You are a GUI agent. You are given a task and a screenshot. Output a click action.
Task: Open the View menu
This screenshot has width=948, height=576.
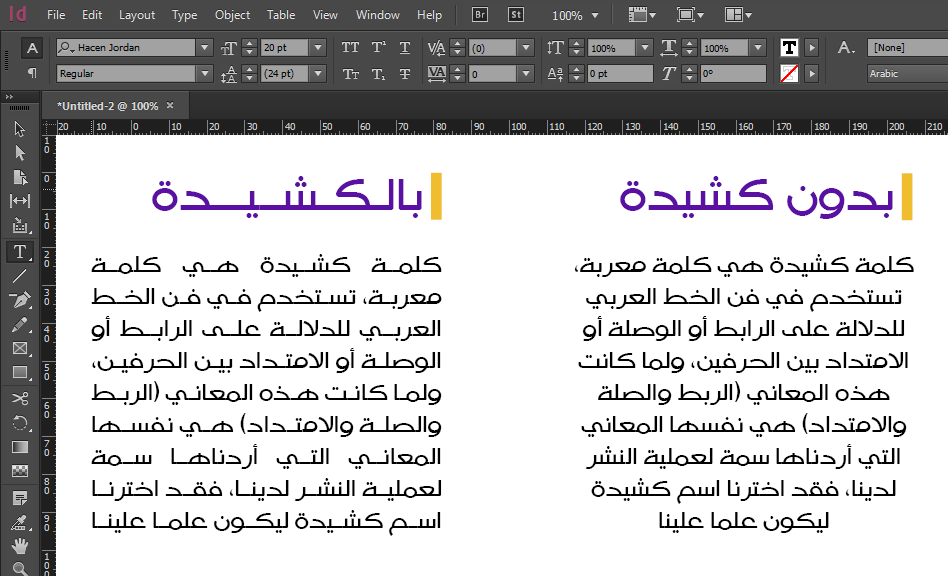pos(325,15)
